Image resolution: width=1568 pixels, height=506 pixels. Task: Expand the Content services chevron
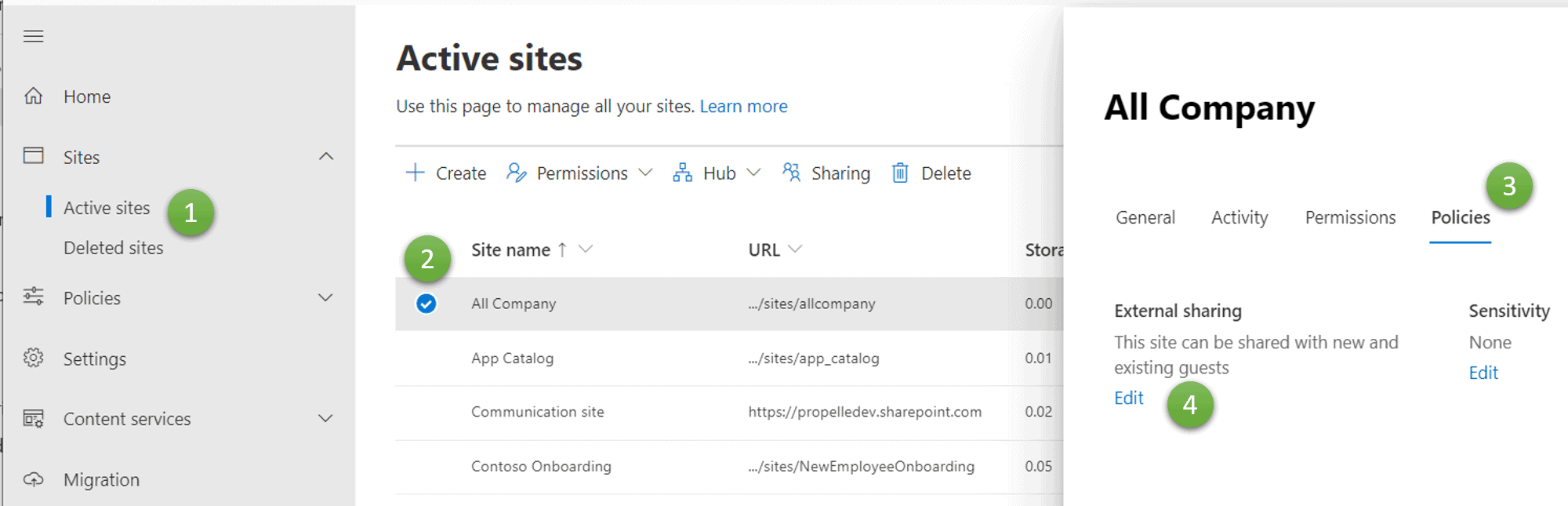[326, 418]
